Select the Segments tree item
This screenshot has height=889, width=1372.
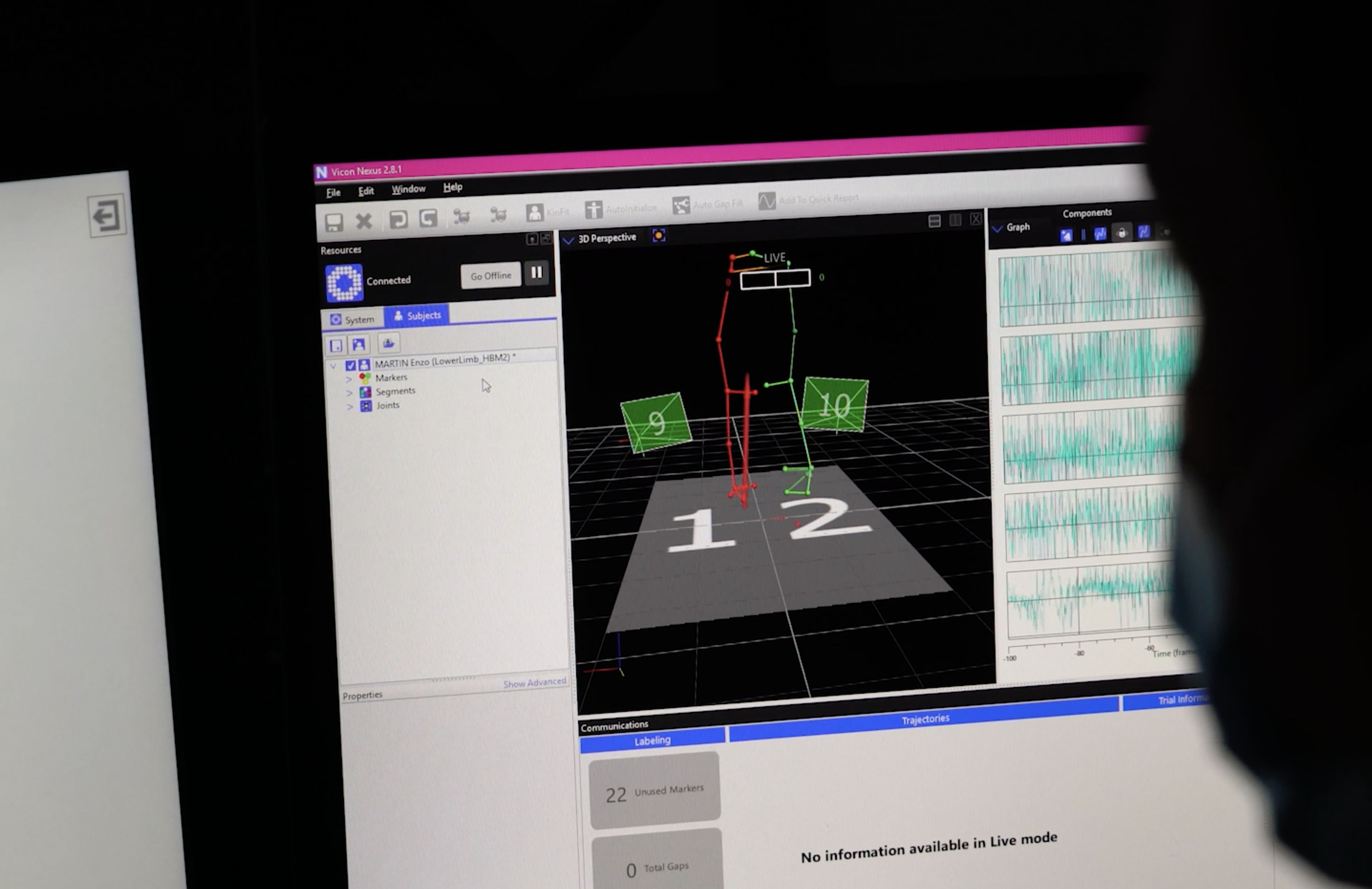pyautogui.click(x=395, y=391)
